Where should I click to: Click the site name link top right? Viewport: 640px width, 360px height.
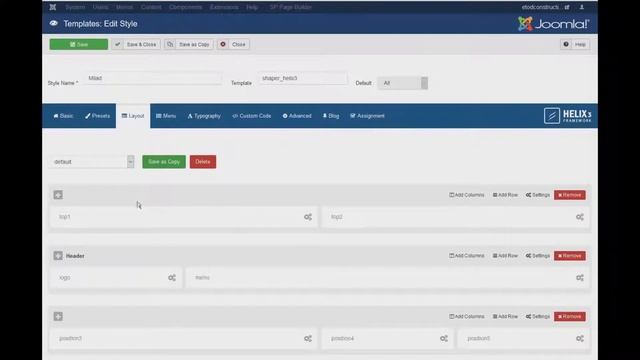tap(545, 7)
